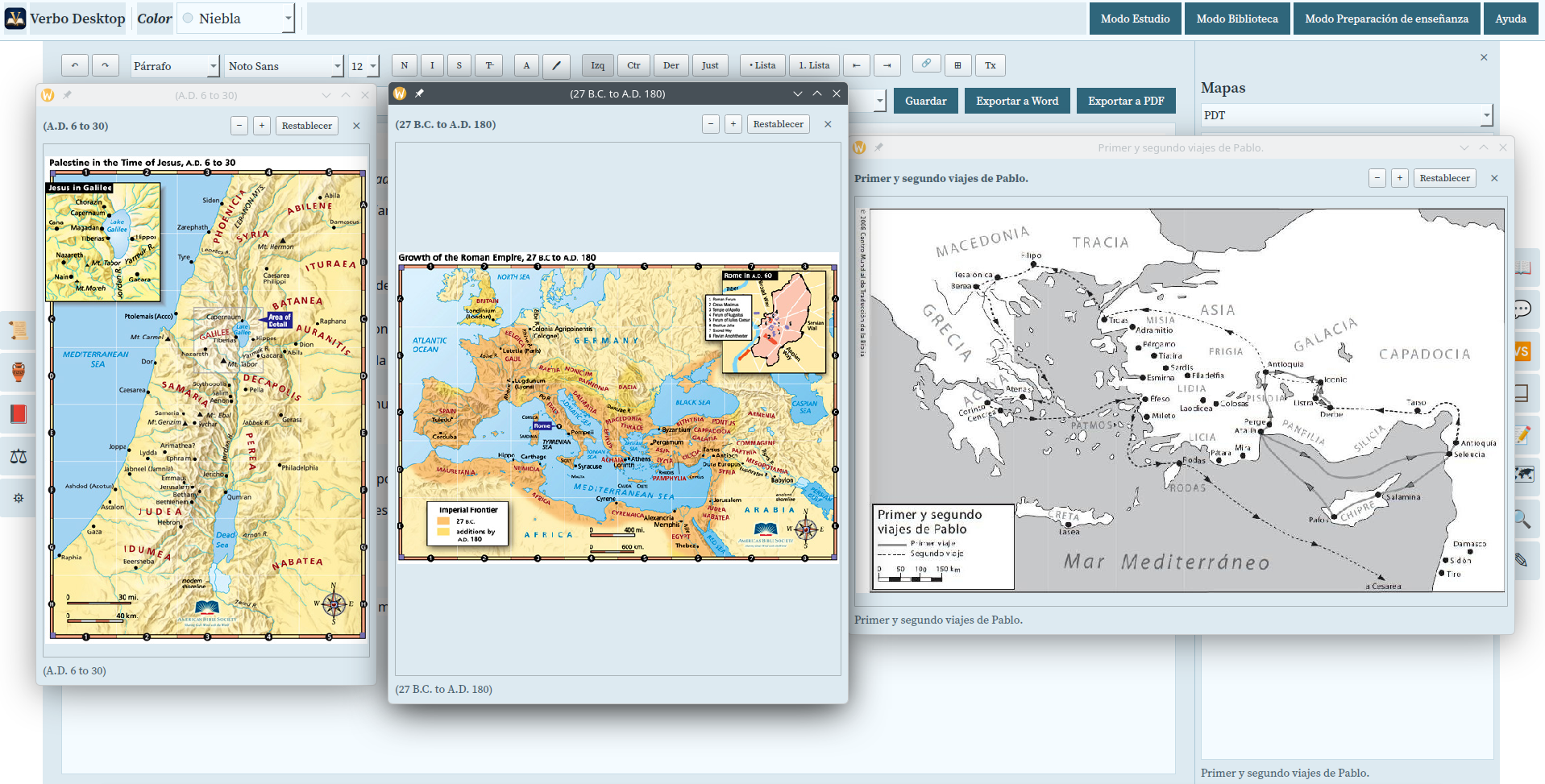Click the undo arrow in editor toolbar

point(75,65)
